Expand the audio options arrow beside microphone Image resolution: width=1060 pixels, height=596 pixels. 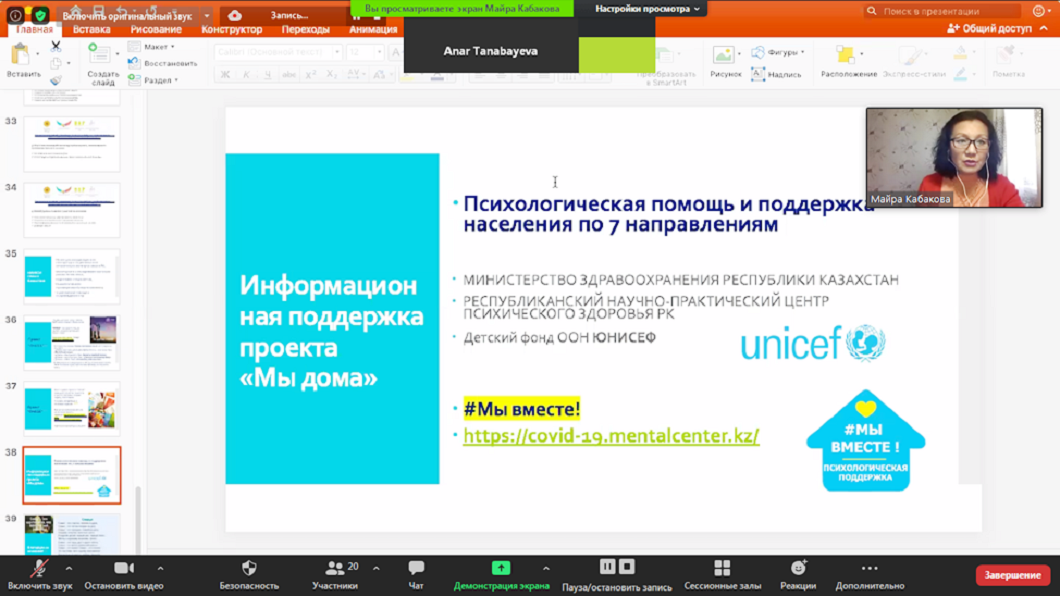68,568
